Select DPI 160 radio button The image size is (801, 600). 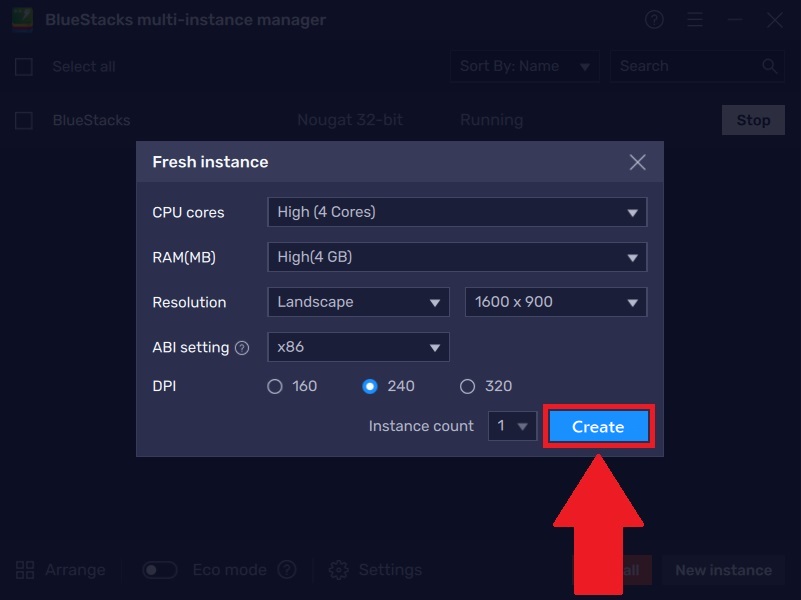click(275, 386)
